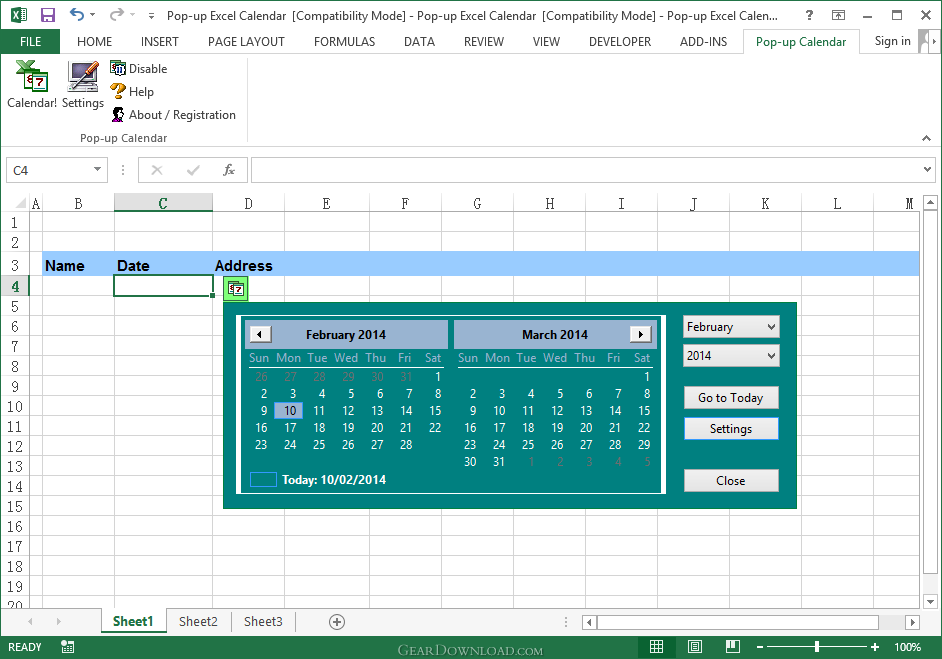The height and width of the screenshot is (659, 942).
Task: Click the next month arrow on March calendar
Action: click(x=640, y=334)
